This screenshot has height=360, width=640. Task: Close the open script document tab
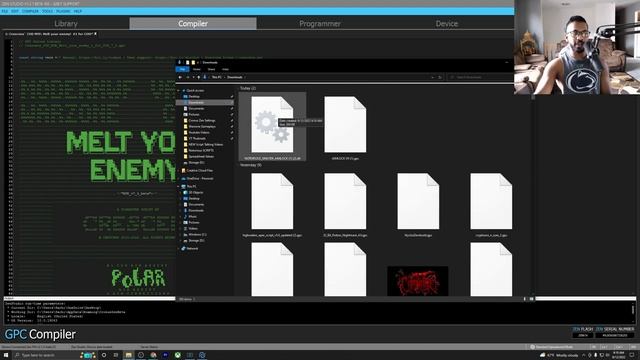(96, 34)
